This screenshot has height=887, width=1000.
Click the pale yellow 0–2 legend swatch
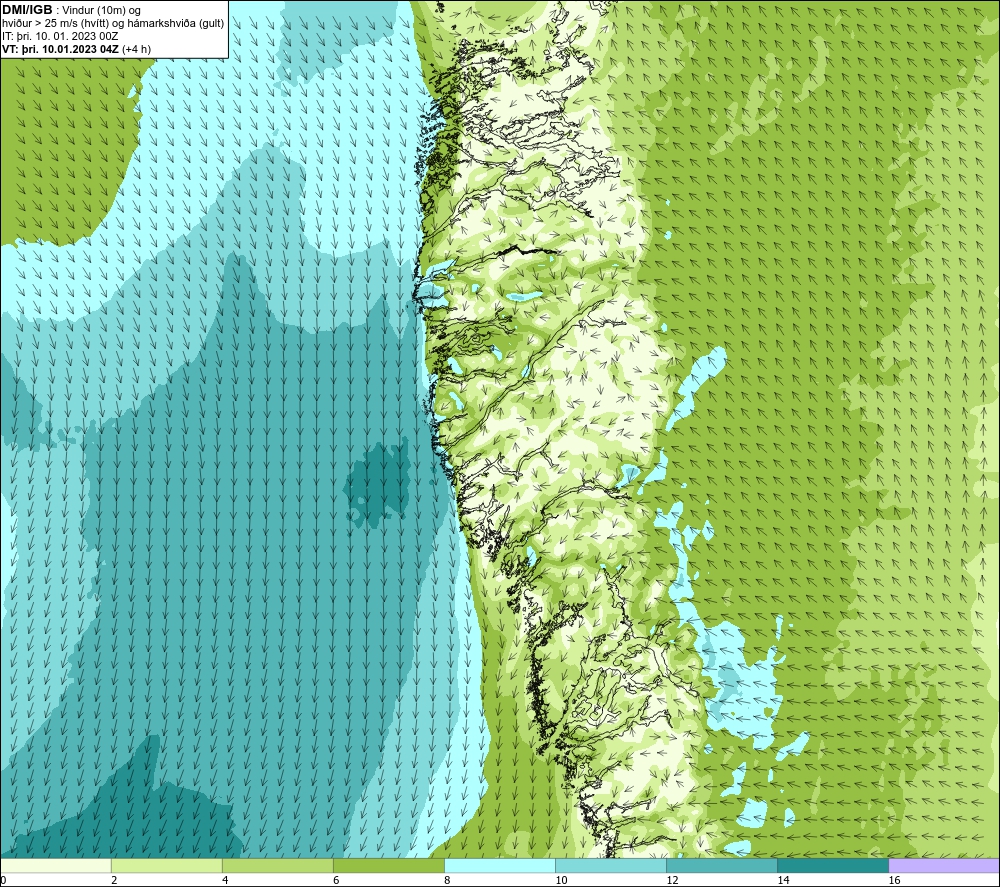point(56,865)
